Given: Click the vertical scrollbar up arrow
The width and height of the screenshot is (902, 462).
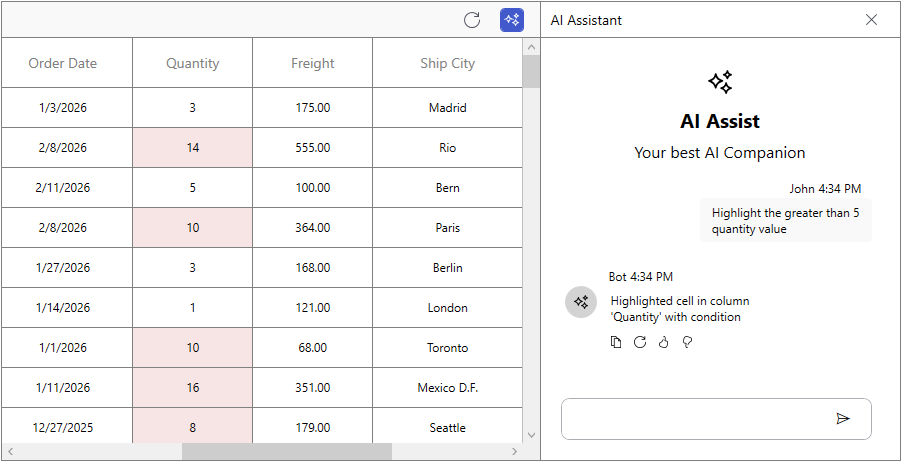Looking at the screenshot, I should [x=531, y=47].
